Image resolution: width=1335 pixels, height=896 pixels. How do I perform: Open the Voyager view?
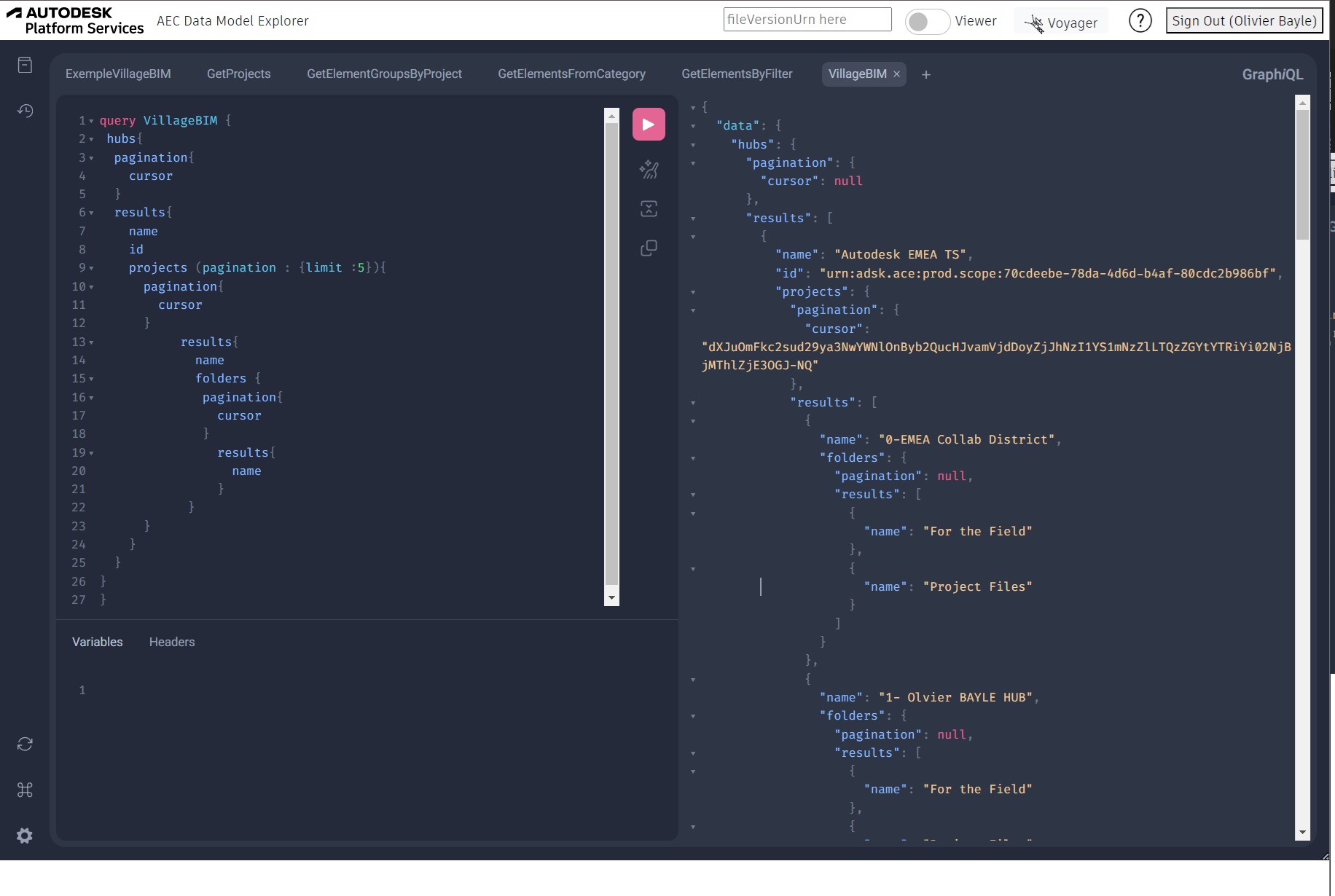[x=1061, y=23]
